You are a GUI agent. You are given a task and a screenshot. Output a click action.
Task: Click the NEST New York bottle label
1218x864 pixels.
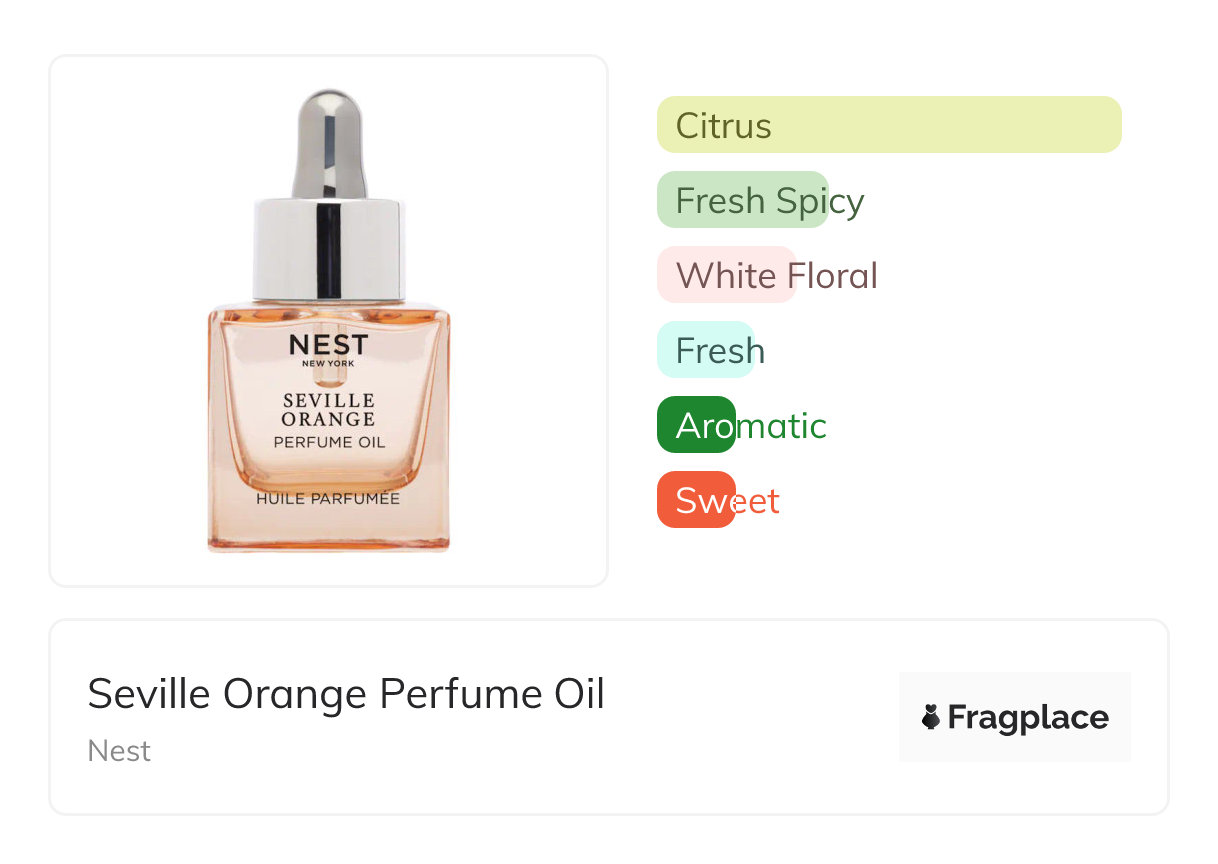[x=328, y=350]
